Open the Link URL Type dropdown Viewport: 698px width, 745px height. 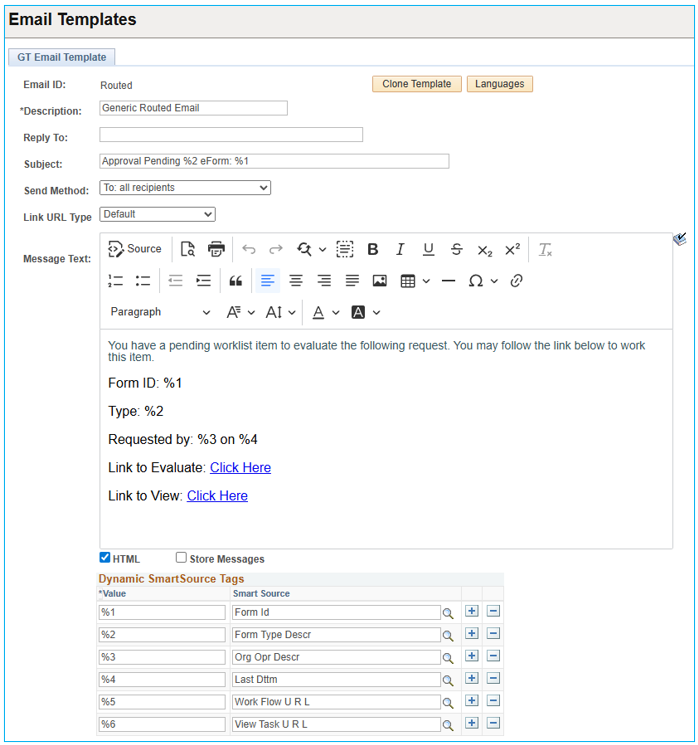coord(157,214)
